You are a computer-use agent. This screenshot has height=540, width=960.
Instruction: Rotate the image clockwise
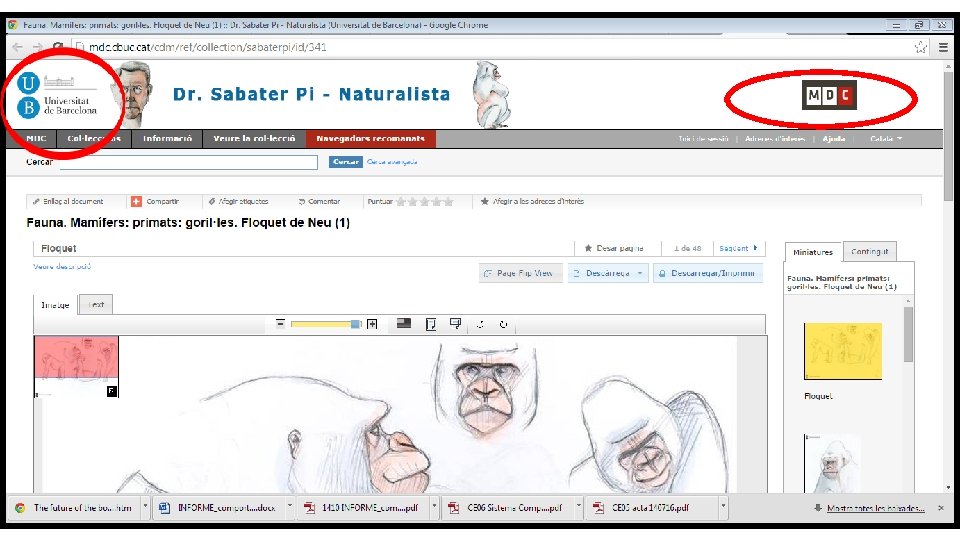pyautogui.click(x=503, y=324)
